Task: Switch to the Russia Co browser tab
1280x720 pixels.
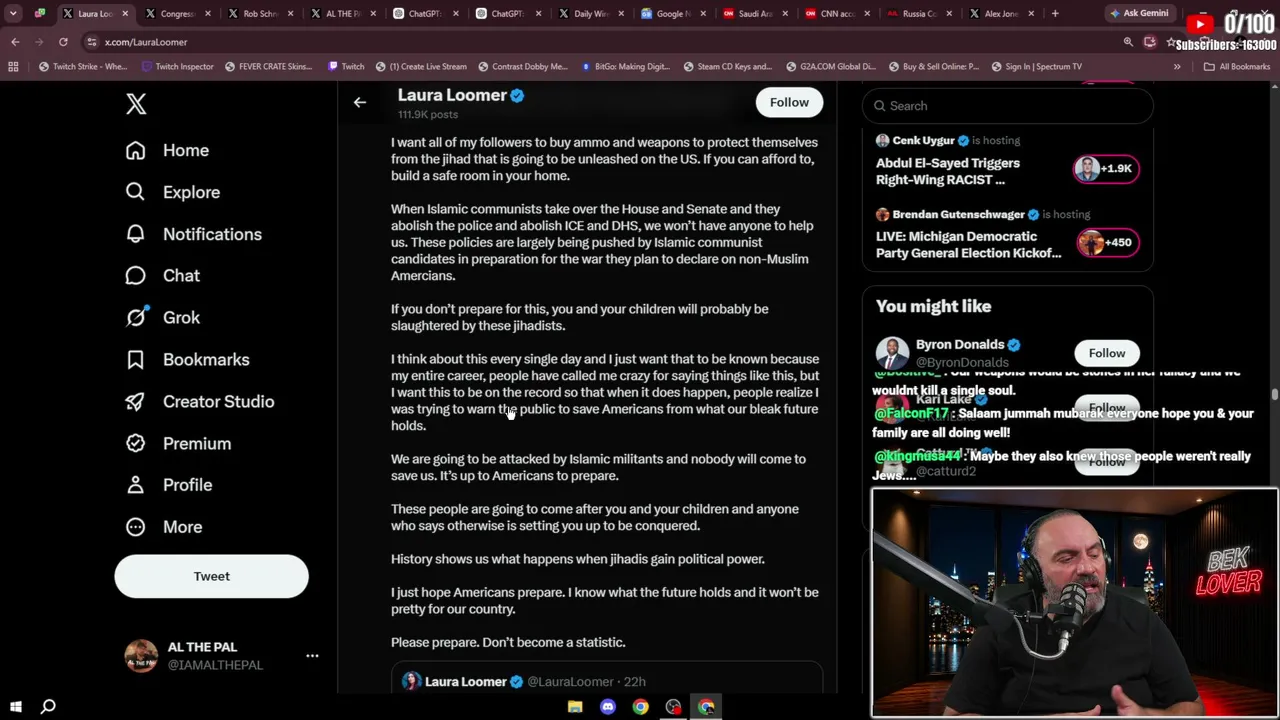Action: point(919,14)
